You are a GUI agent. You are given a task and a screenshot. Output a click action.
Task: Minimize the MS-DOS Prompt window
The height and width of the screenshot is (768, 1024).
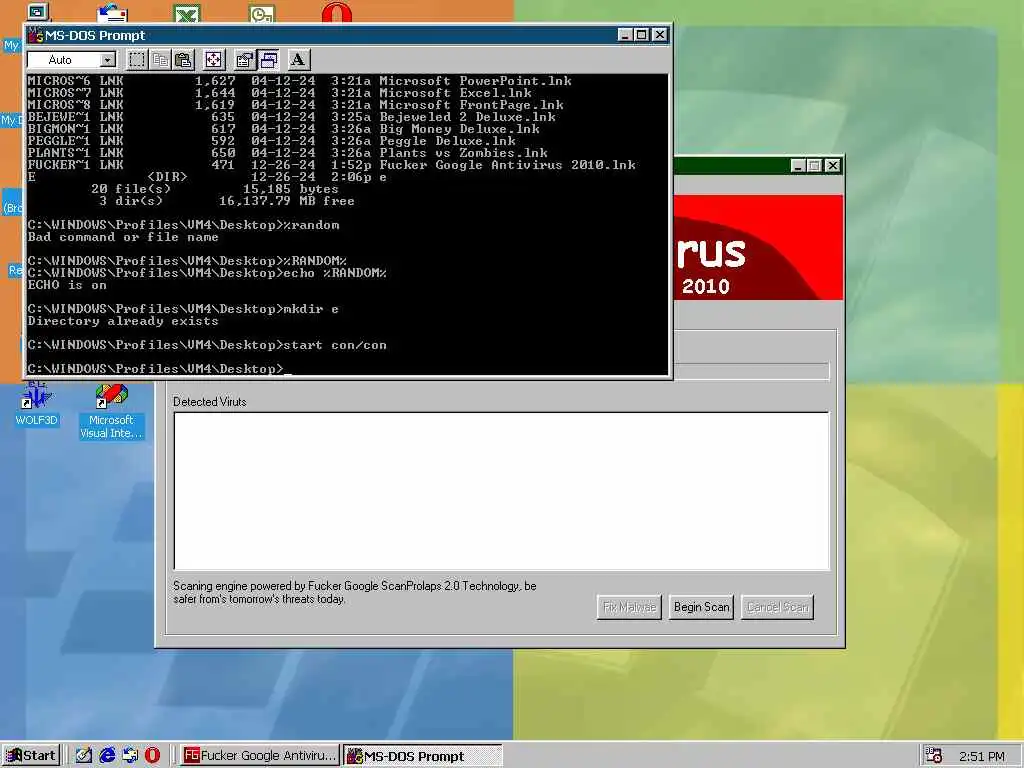[625, 35]
